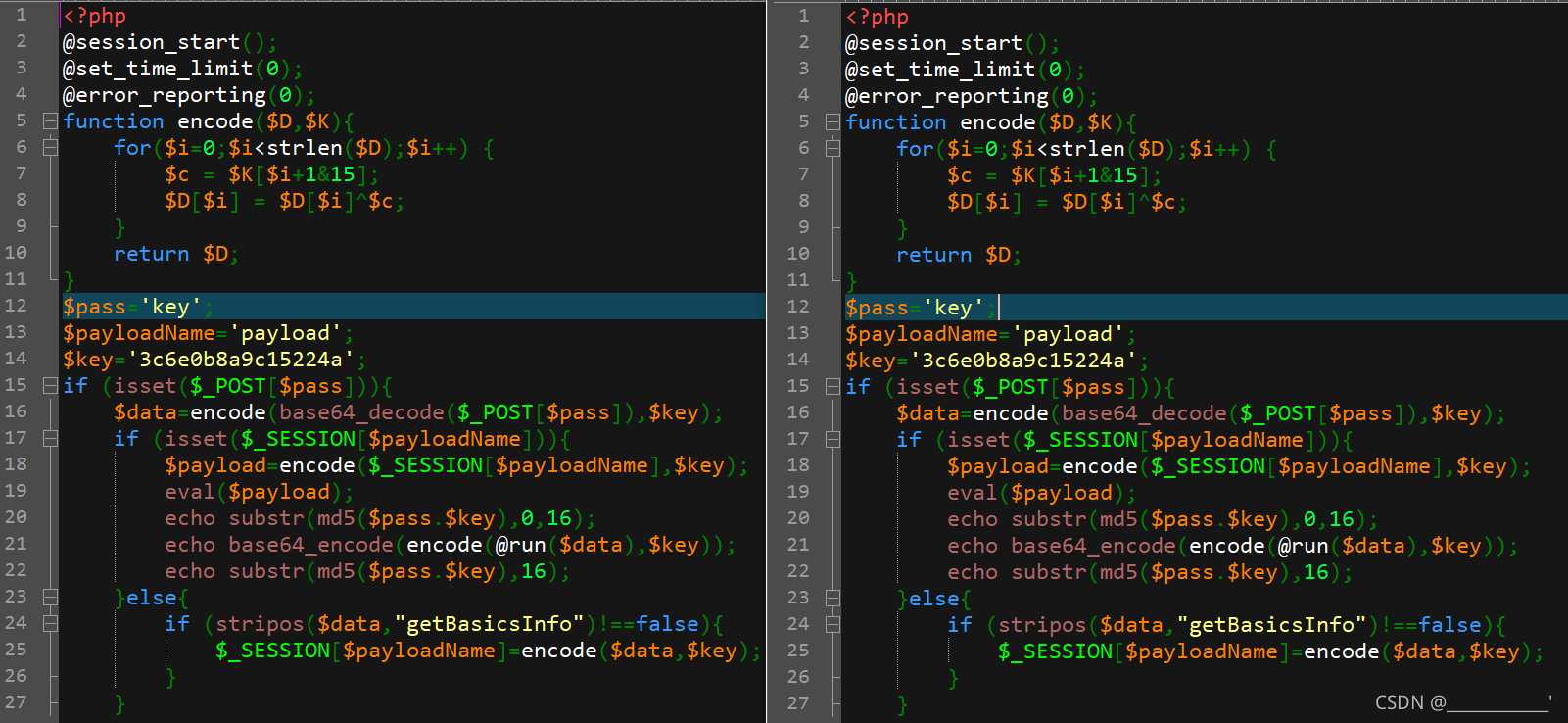1568x723 pixels.
Task: Collapse line 17 isset SESSION fold, right pane
Action: (832, 440)
